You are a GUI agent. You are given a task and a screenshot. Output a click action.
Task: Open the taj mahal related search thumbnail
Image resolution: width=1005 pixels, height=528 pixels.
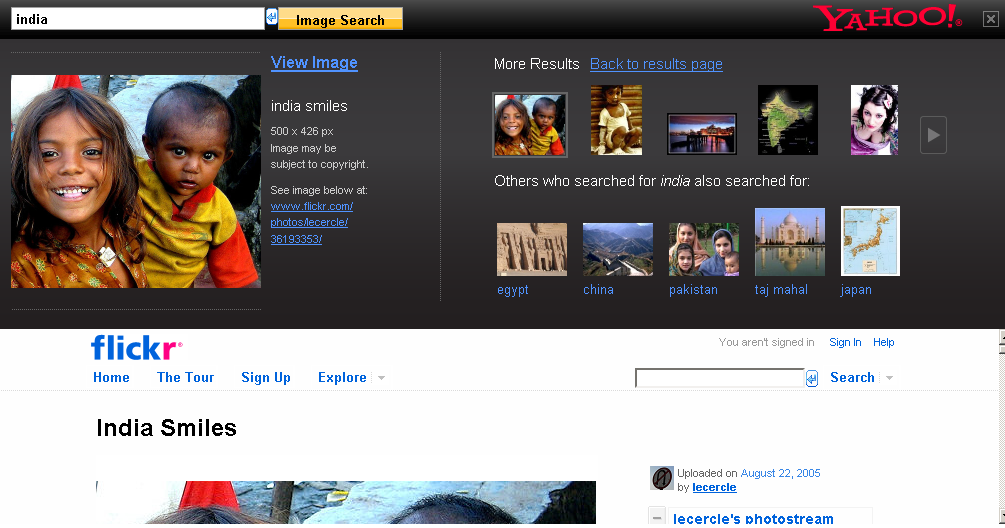click(789, 242)
